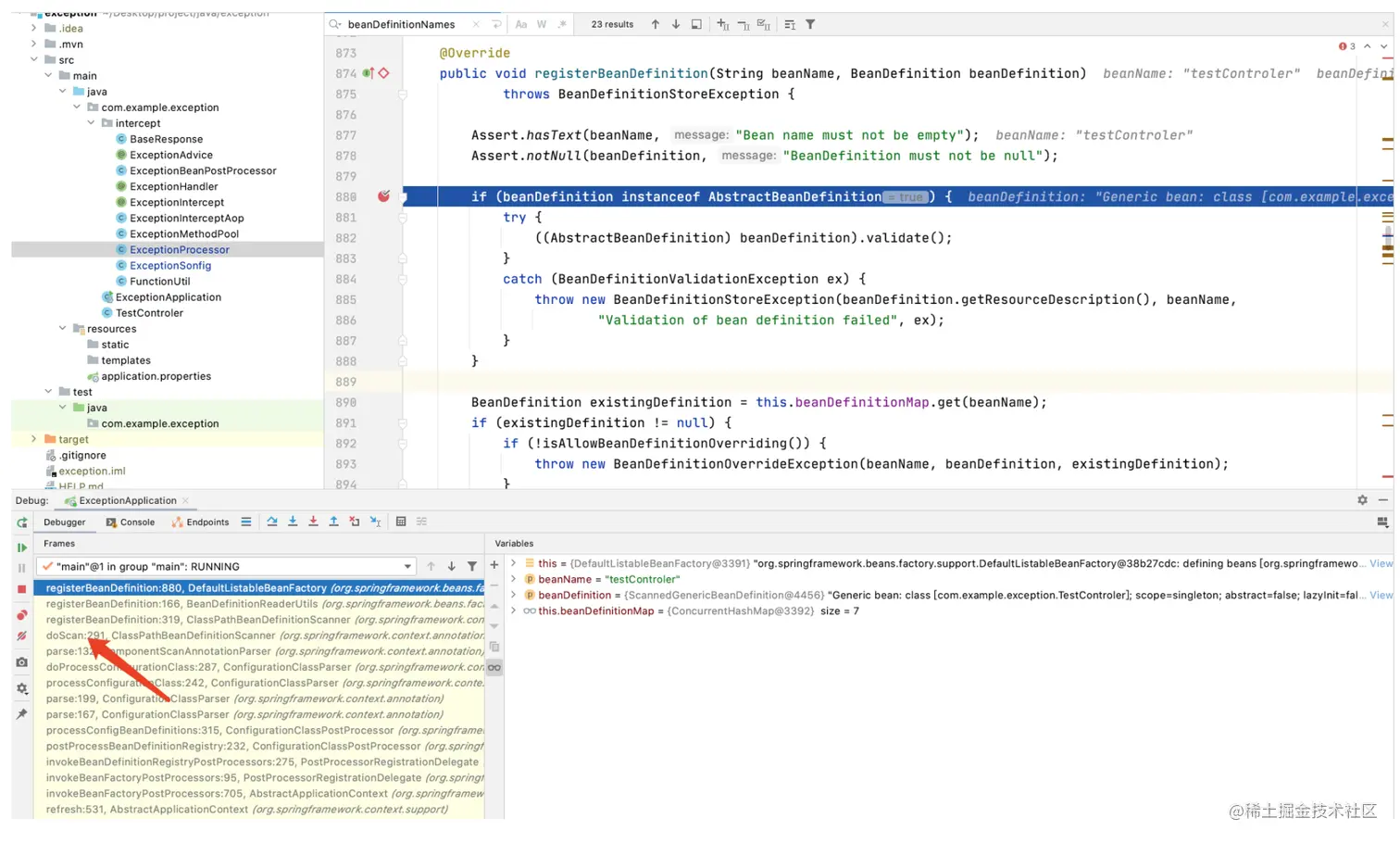
Task: Click the search field containing beanDefinitionNames
Action: (401, 24)
